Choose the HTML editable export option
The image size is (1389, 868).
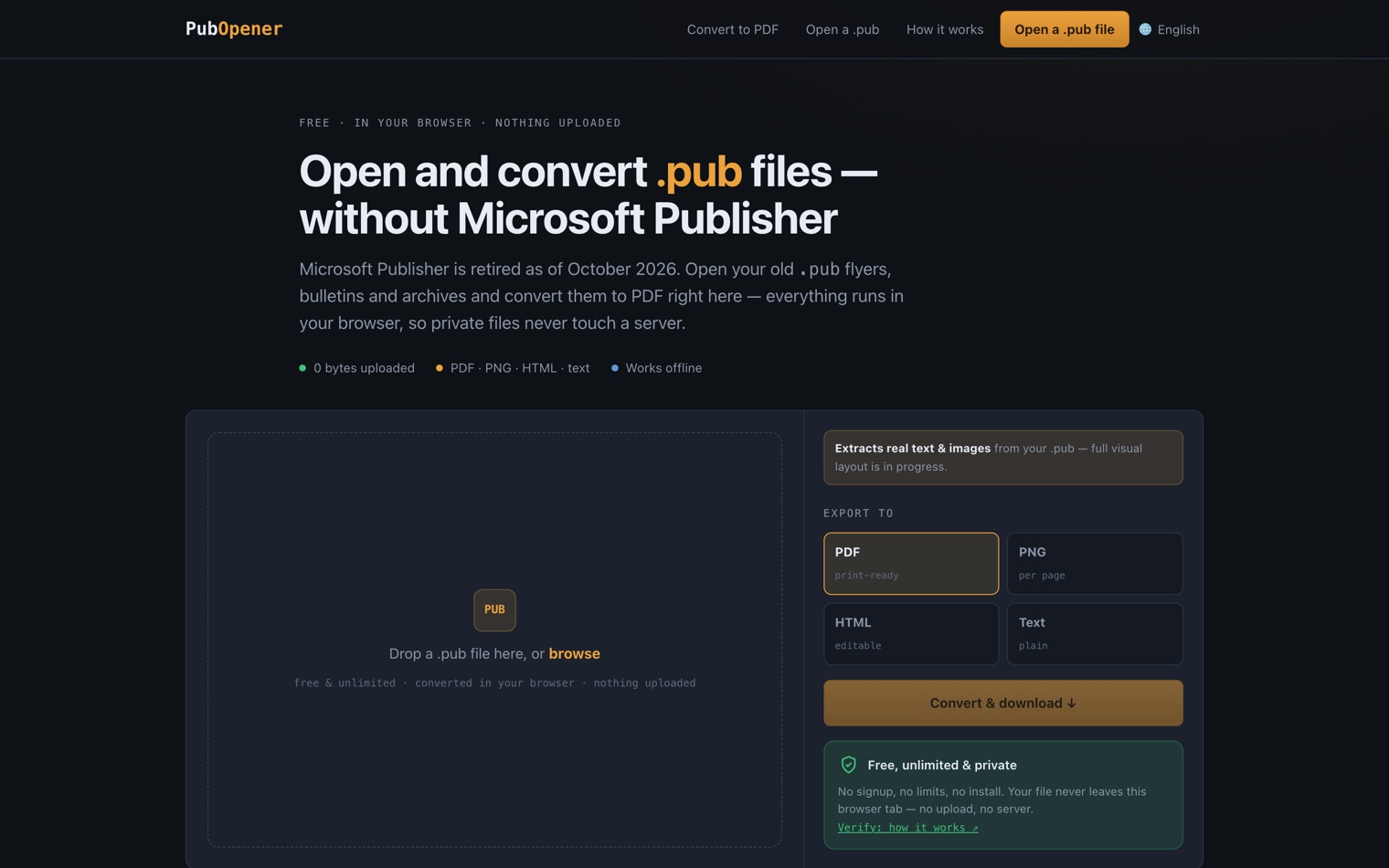(911, 634)
